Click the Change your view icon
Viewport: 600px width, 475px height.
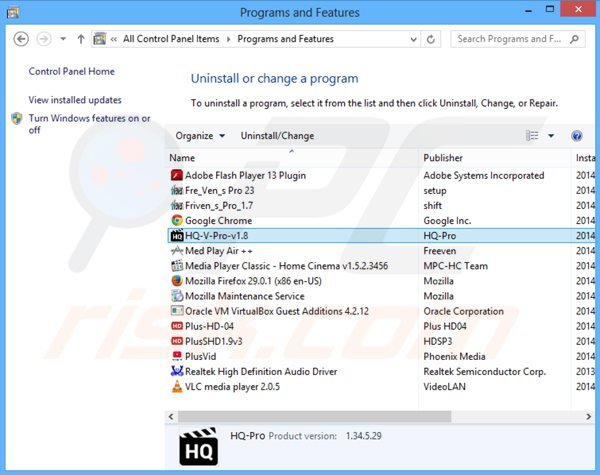[532, 136]
